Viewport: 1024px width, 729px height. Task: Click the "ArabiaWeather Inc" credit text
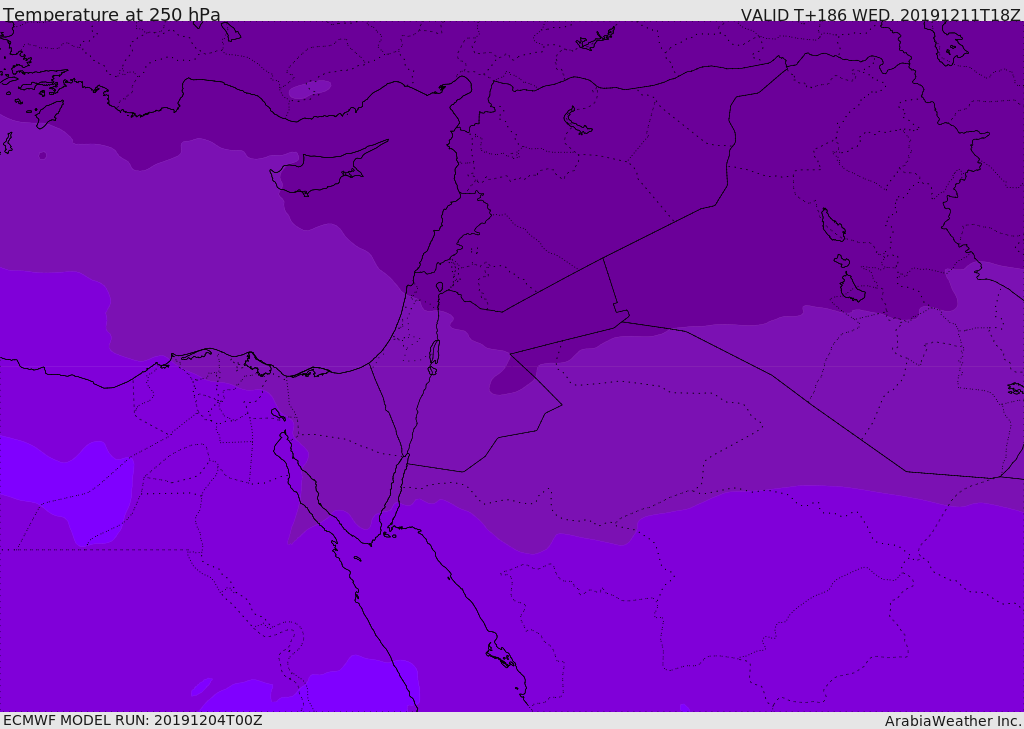pos(952,721)
